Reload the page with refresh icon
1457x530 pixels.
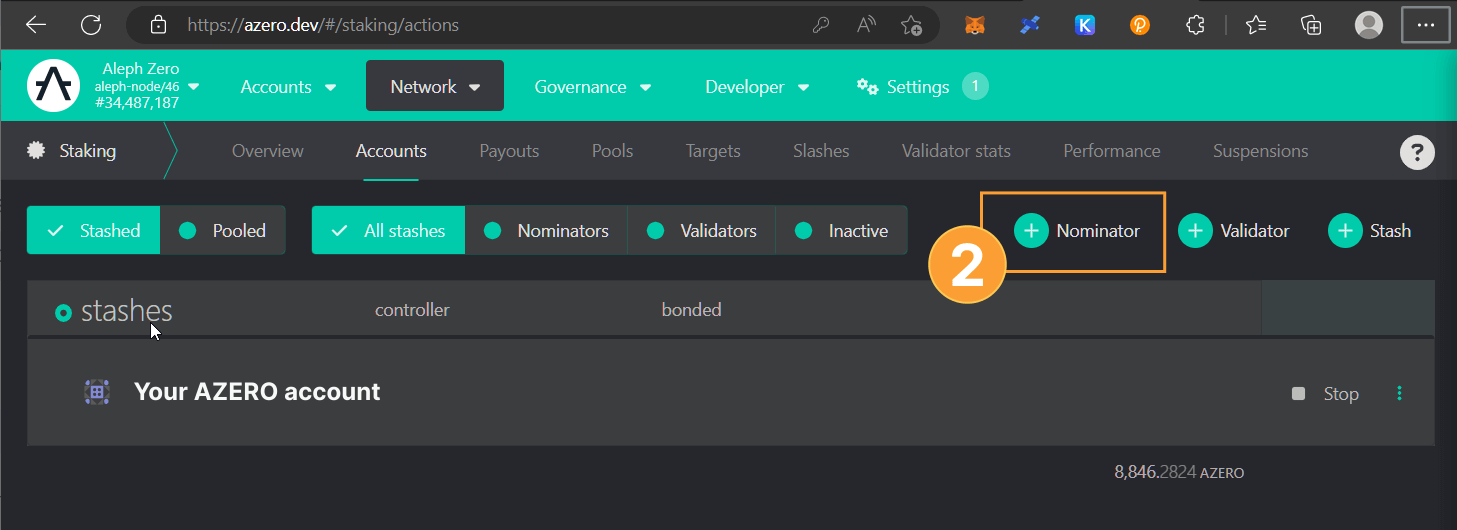point(91,25)
